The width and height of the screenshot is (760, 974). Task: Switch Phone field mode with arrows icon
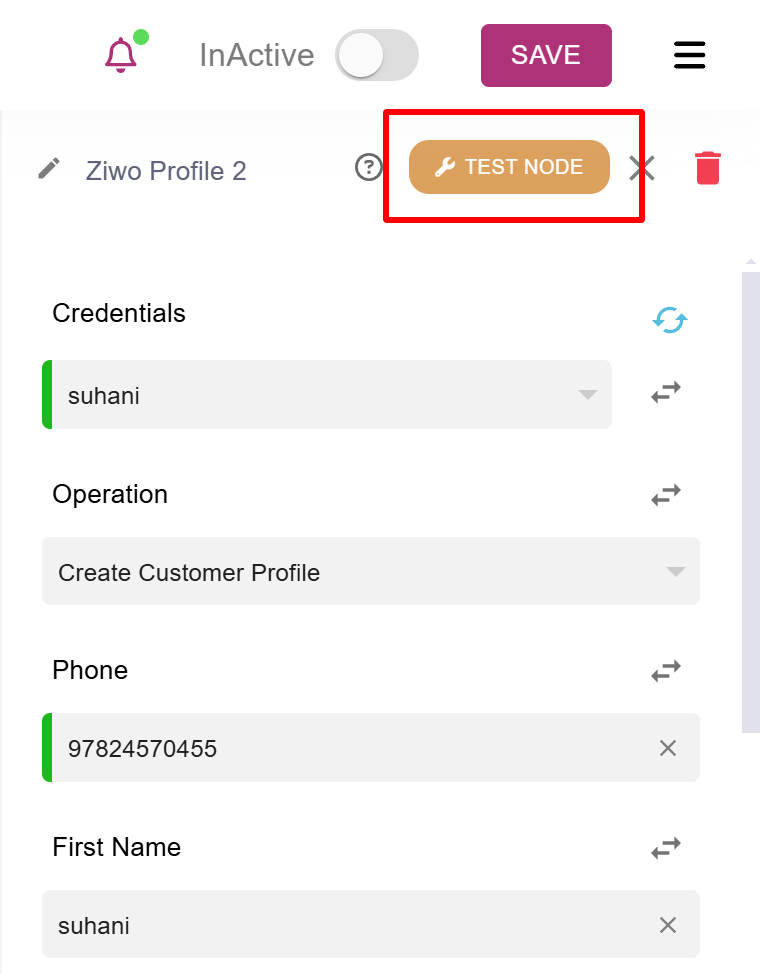click(x=666, y=671)
